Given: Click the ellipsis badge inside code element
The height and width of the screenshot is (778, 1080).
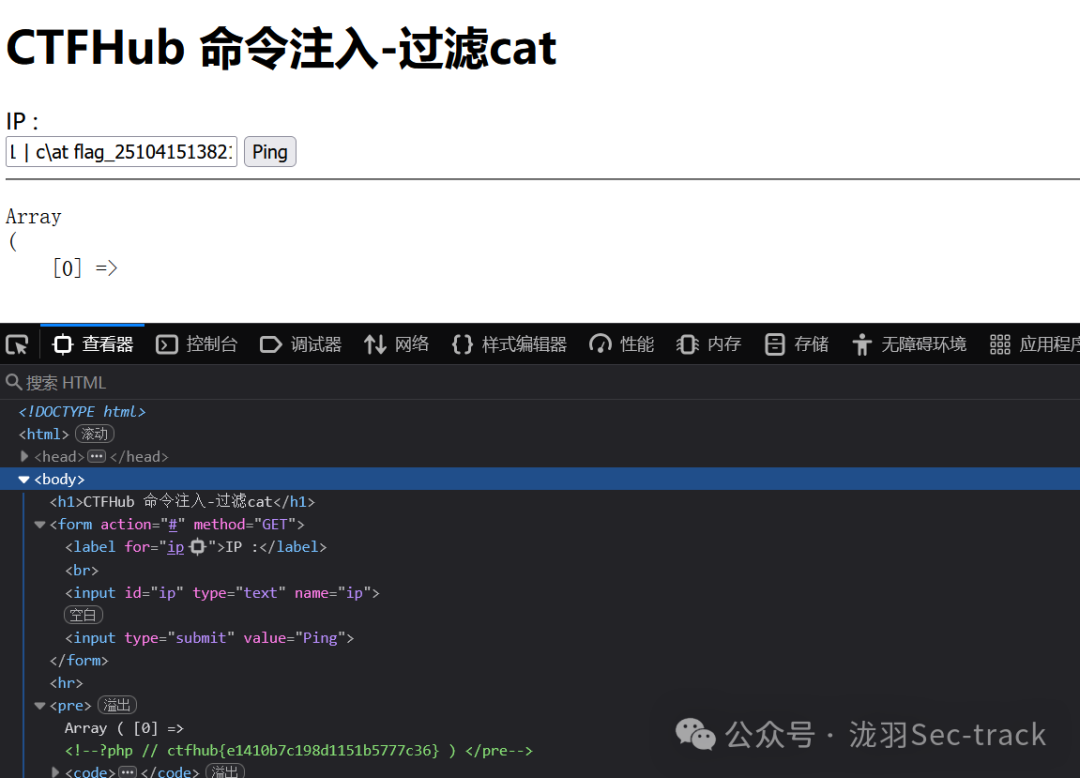Looking at the screenshot, I should tap(127, 772).
